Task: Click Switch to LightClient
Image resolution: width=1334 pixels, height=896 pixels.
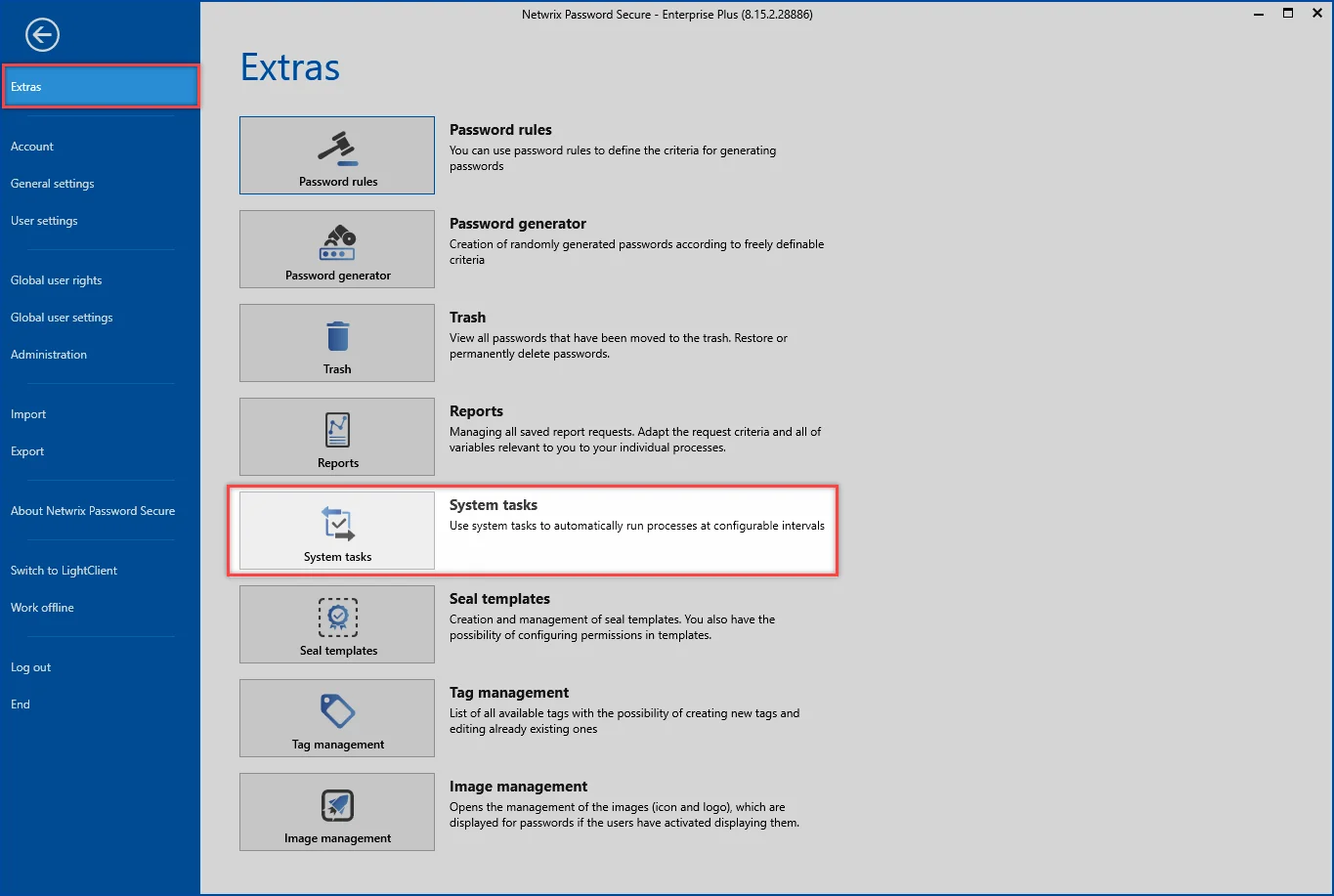Action: click(64, 571)
